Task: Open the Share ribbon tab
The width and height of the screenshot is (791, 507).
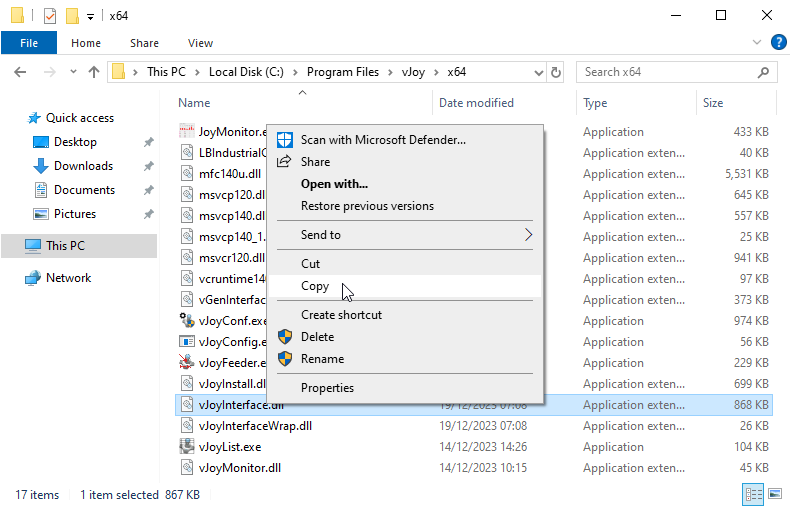Action: [x=144, y=43]
